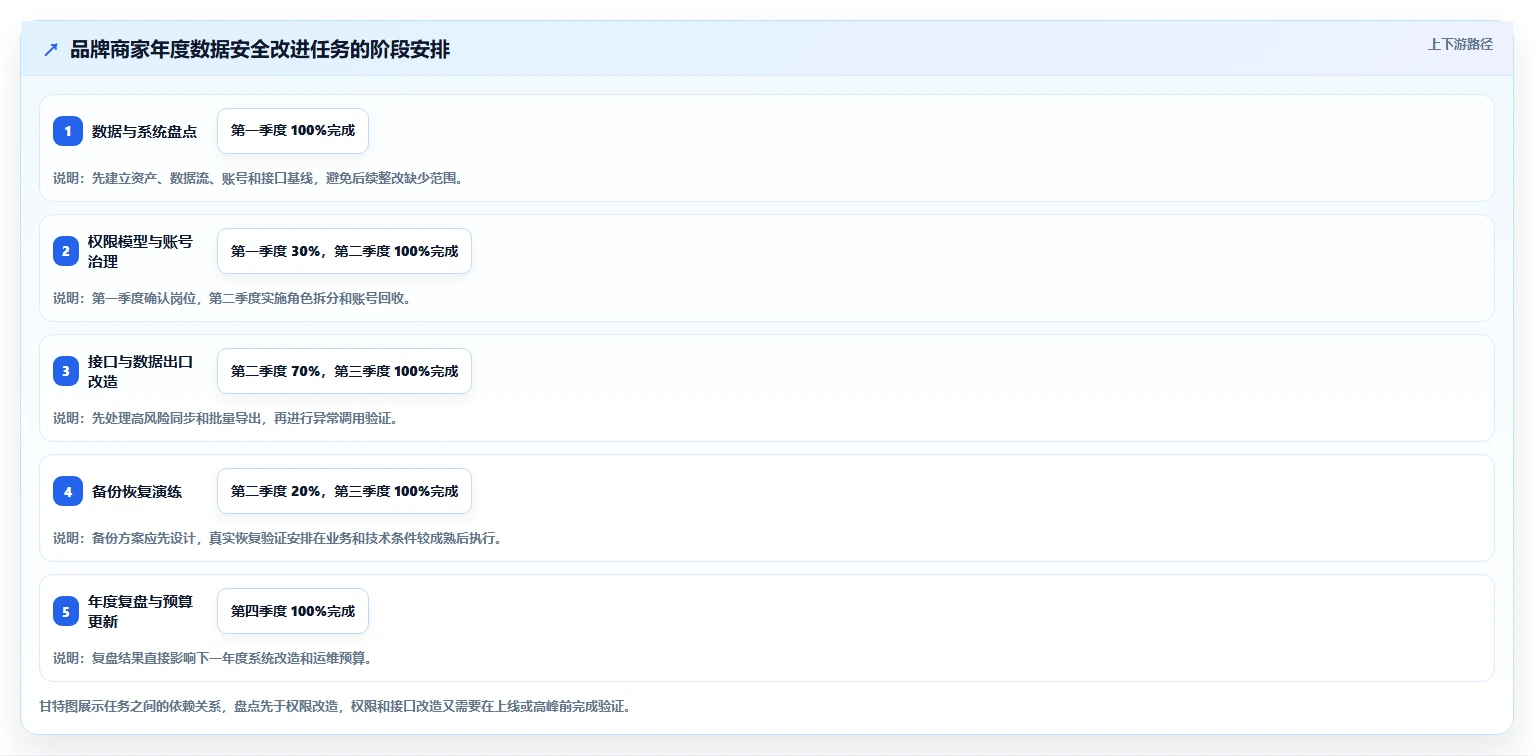Select the 接口与数据出口改造 task title
The height and width of the screenshot is (756, 1534).
140,371
